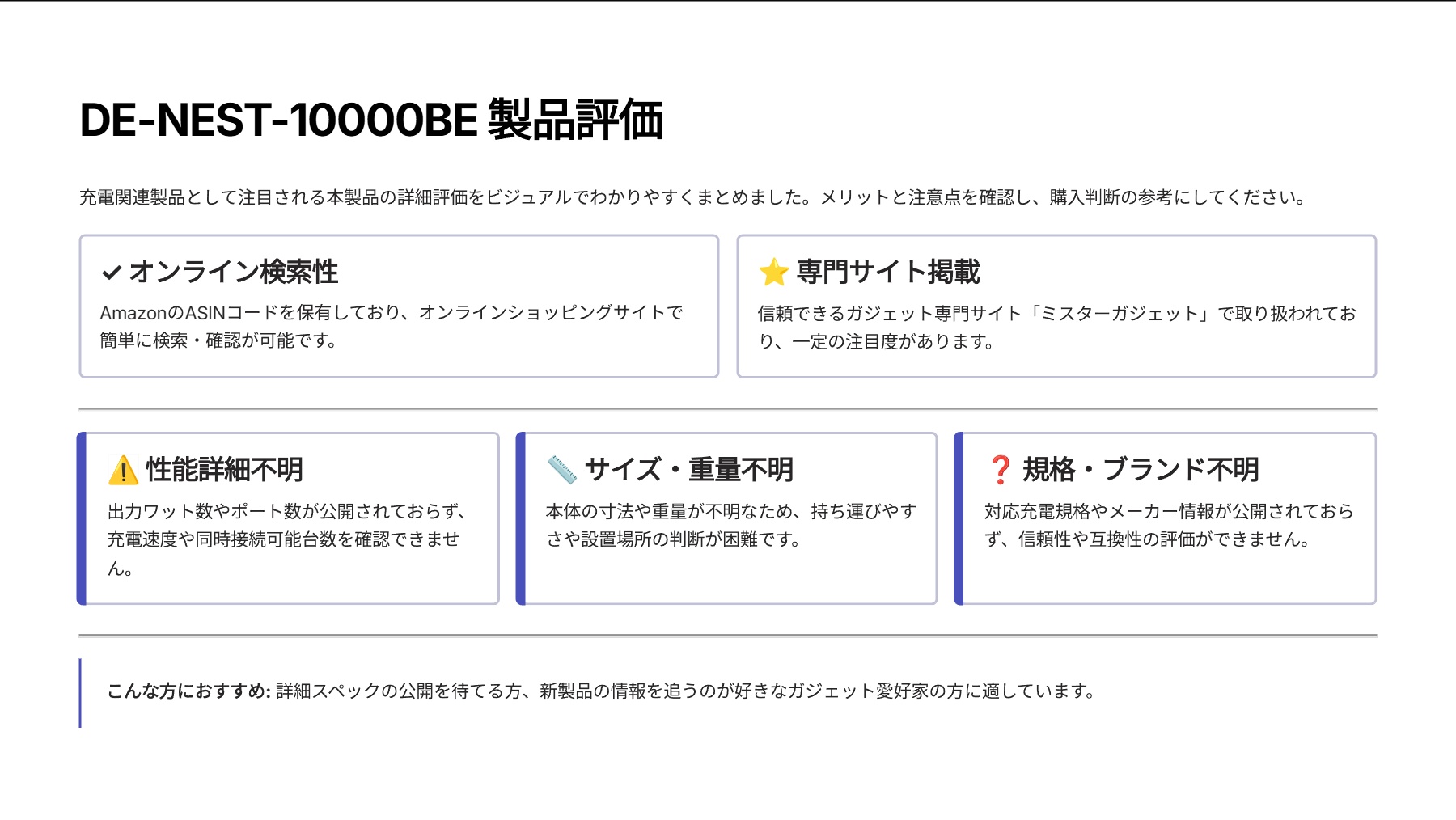Click the gold star icon beside 専門サイト掲載
The height and width of the screenshot is (820, 1456).
pos(773,273)
